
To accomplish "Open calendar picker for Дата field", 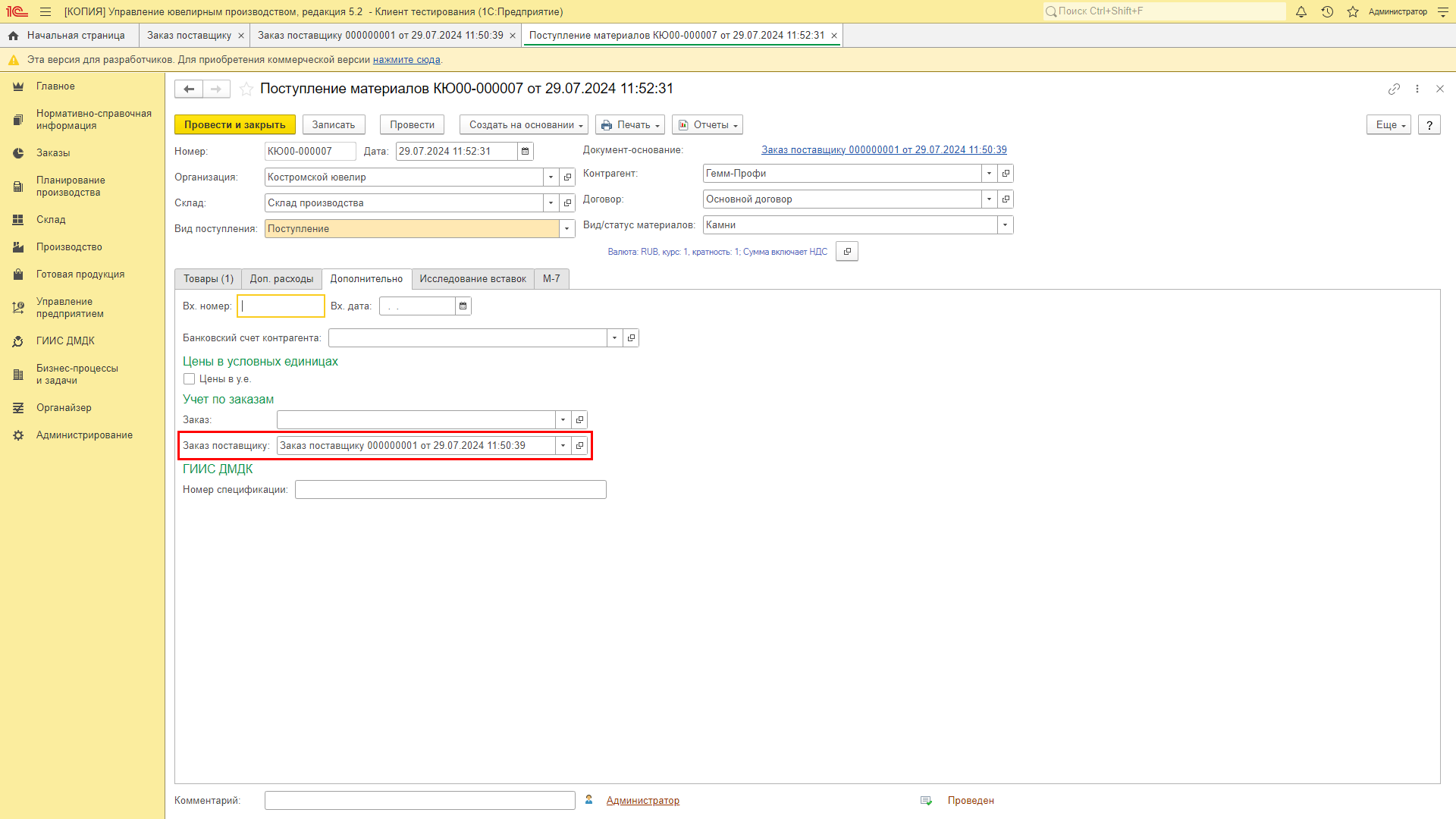I will point(525,151).
